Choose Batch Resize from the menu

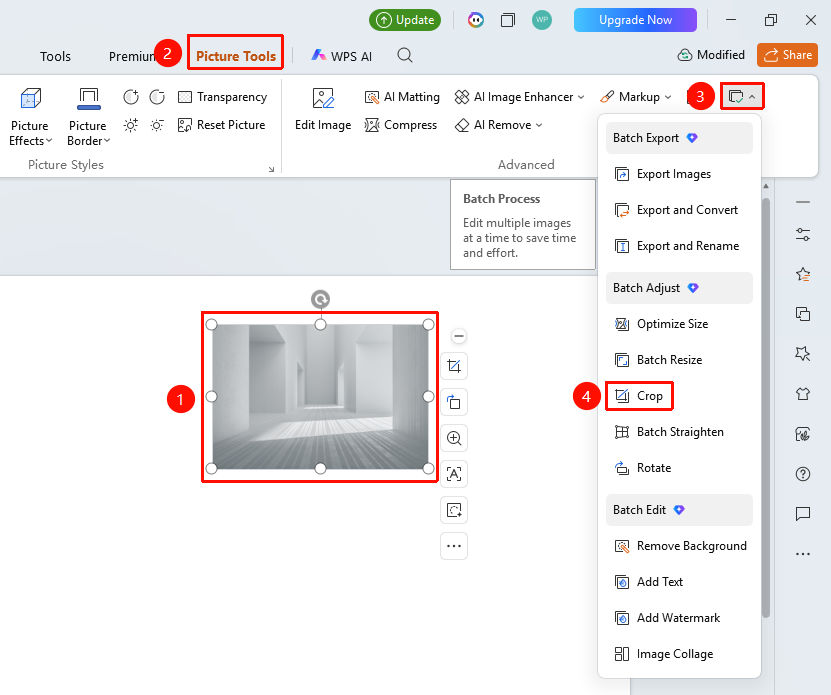click(x=679, y=360)
